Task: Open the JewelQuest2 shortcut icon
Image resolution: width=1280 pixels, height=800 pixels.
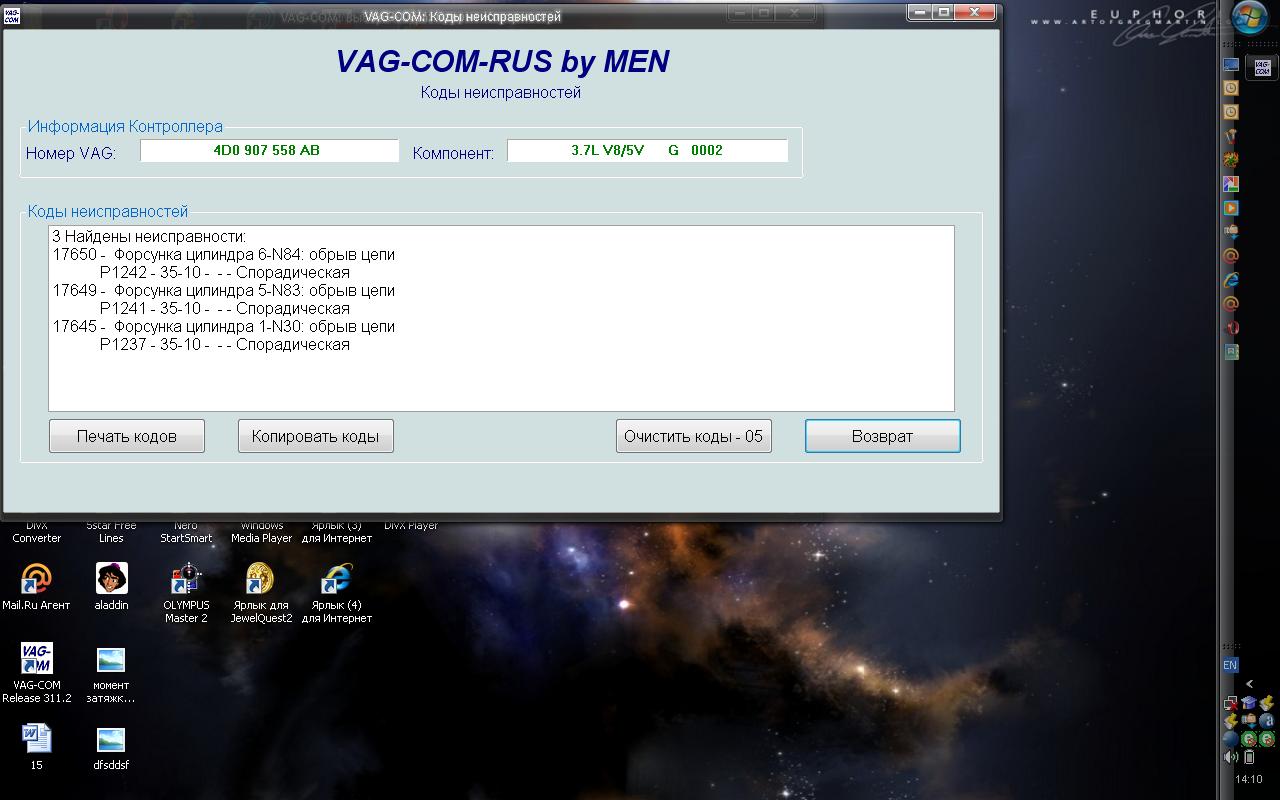Action: tap(260, 580)
